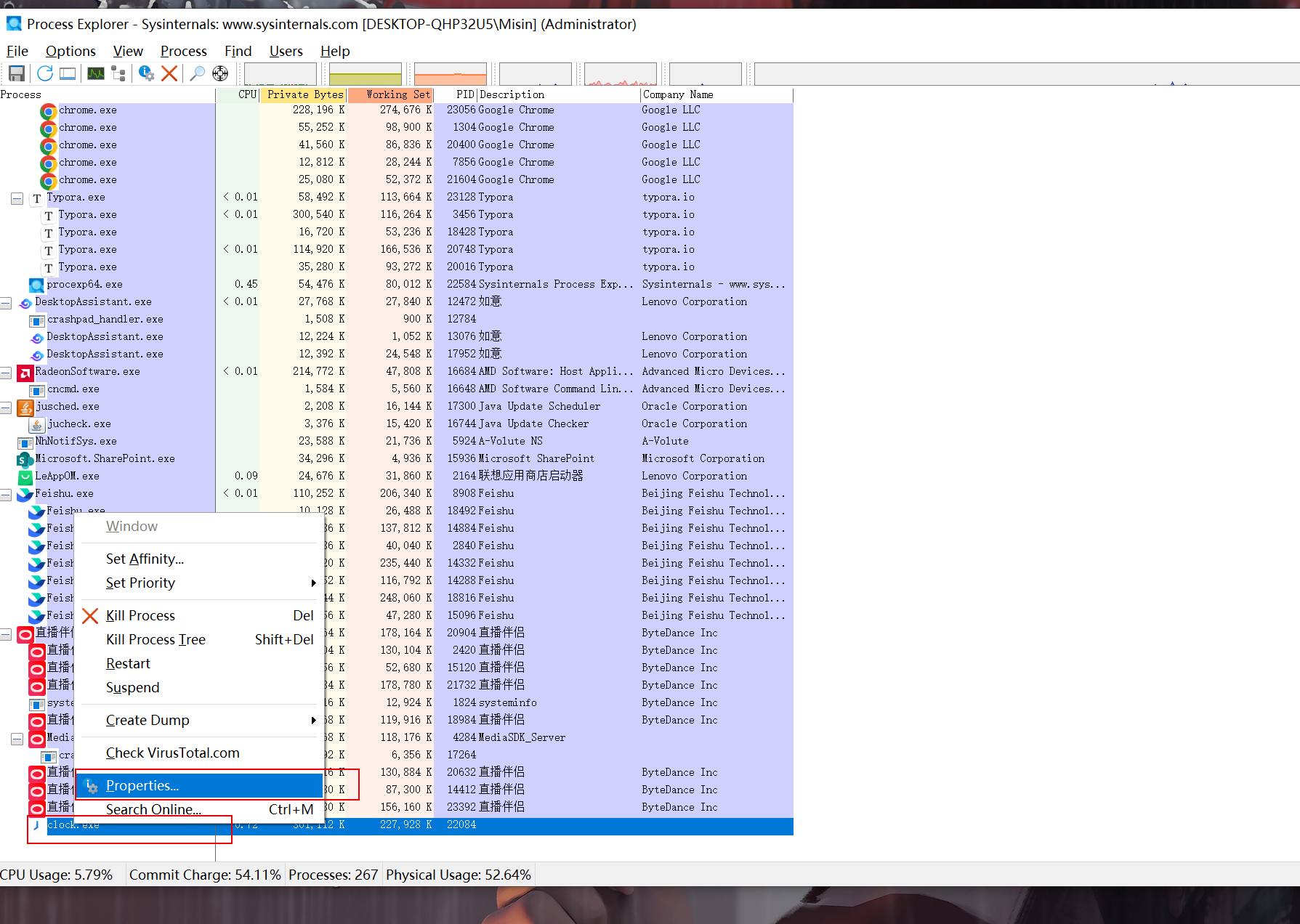1300x924 pixels.
Task: Sort by Company Name column header
Action: click(x=716, y=94)
